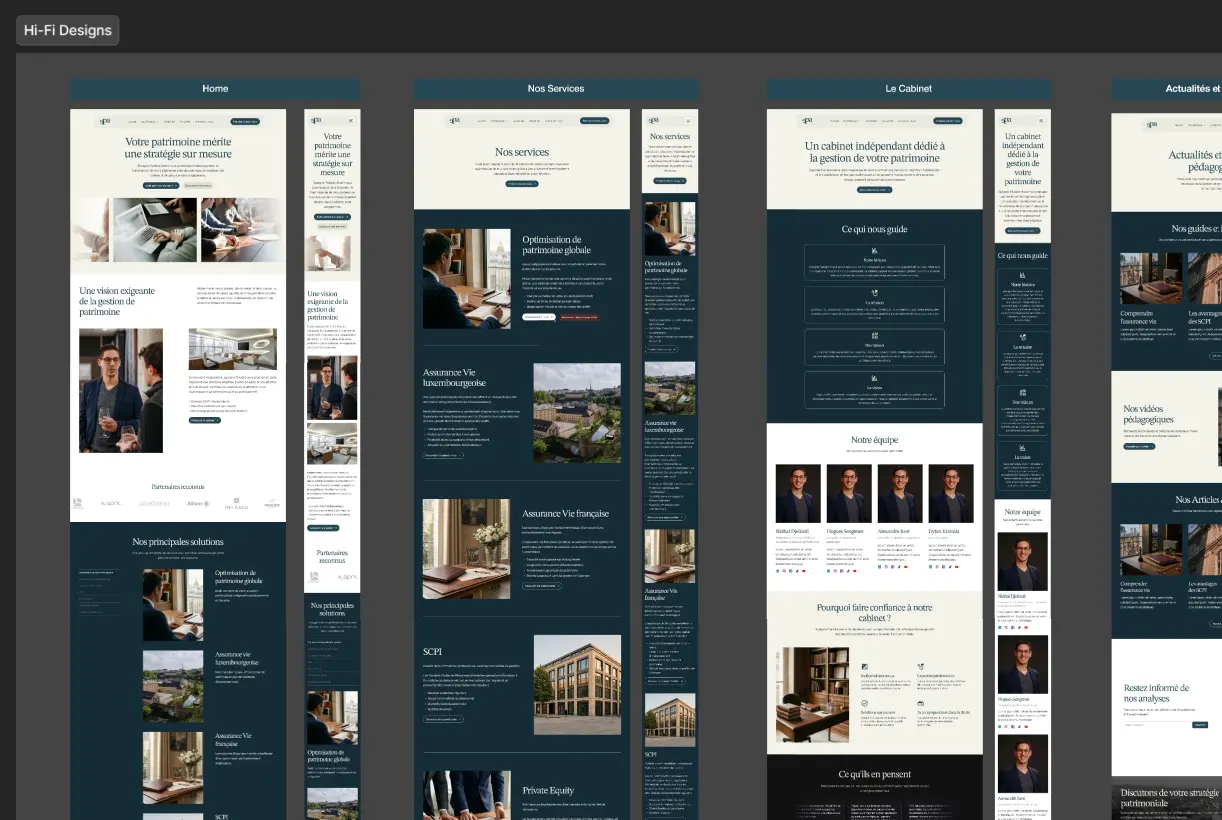Click the dark CTA button in Home desktop navbar

click(246, 121)
